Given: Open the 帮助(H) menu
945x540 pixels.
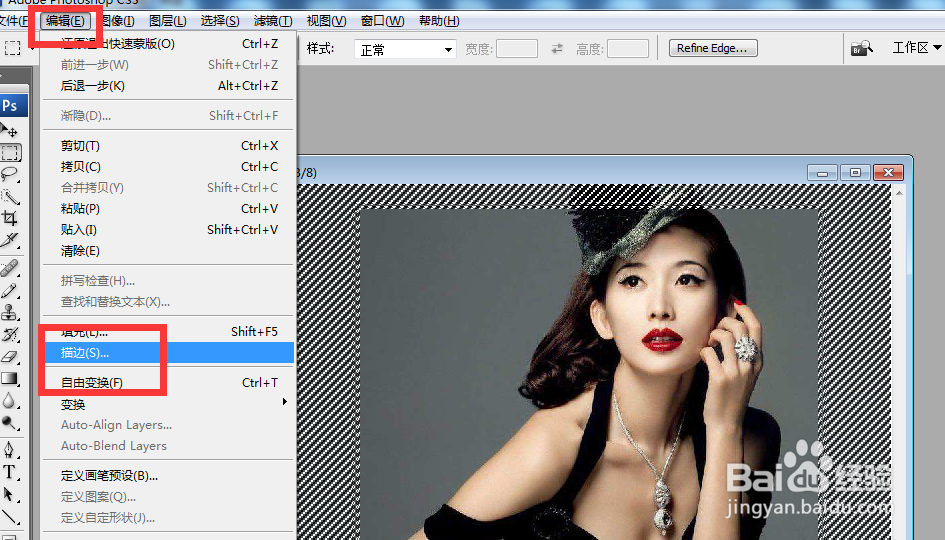Looking at the screenshot, I should click(439, 21).
